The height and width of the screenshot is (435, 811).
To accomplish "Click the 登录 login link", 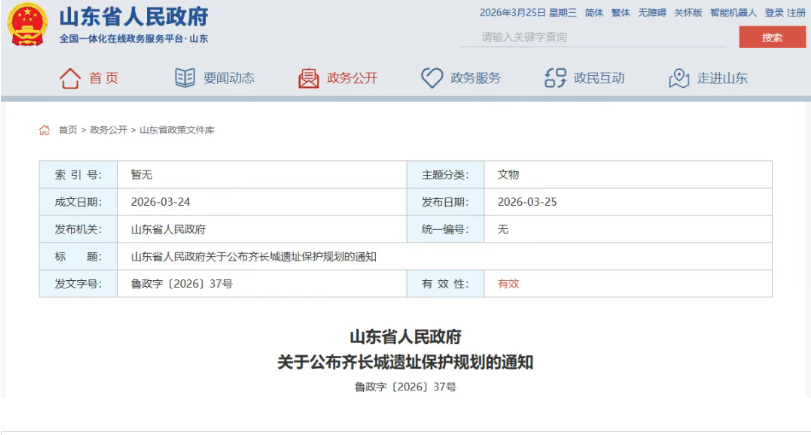I will click(774, 13).
